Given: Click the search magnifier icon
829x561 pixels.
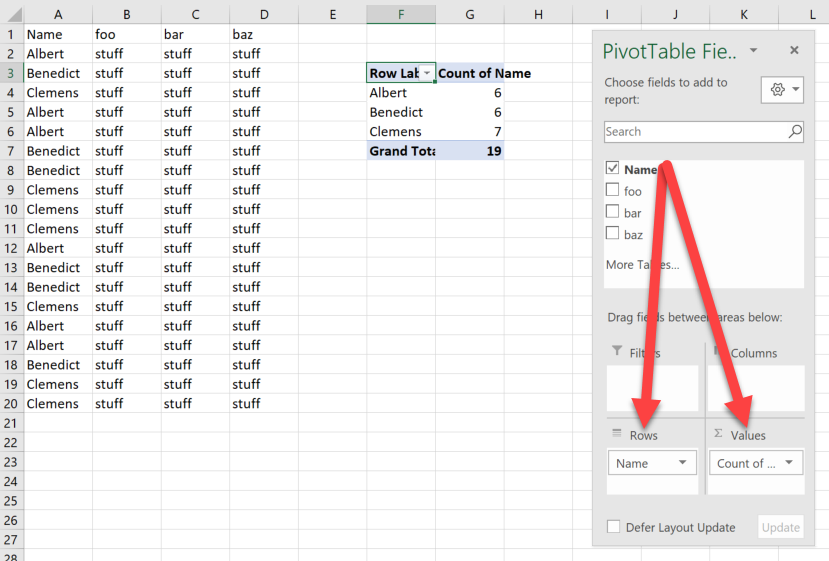Looking at the screenshot, I should click(795, 131).
